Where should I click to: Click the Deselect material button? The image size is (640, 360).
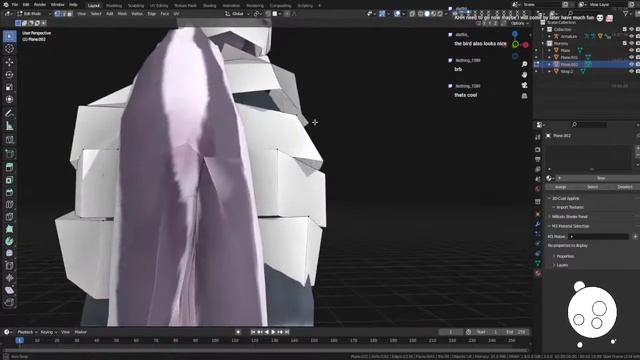coord(625,187)
